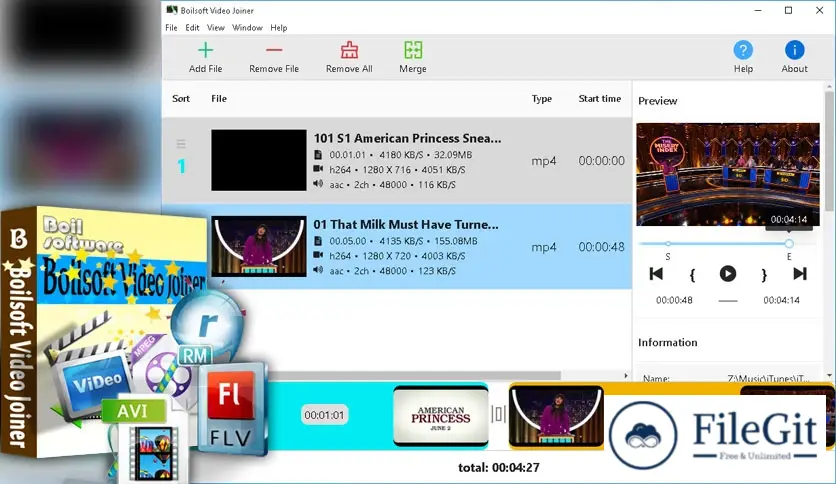Open the File menu
The image size is (836, 484).
pos(171,28)
